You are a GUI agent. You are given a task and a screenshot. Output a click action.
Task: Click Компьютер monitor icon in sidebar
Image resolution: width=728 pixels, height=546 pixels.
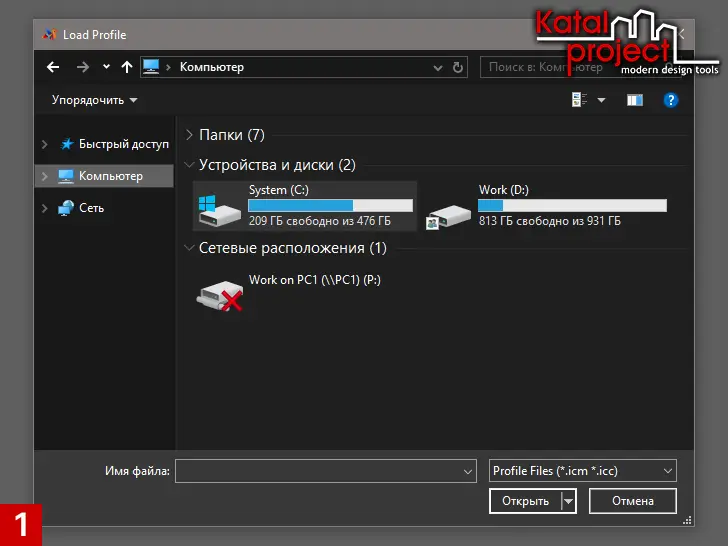pos(66,176)
